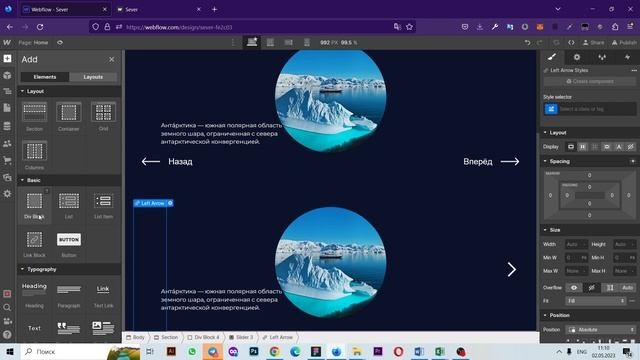Set overflow to hidden (crossed eye)

click(x=591, y=288)
